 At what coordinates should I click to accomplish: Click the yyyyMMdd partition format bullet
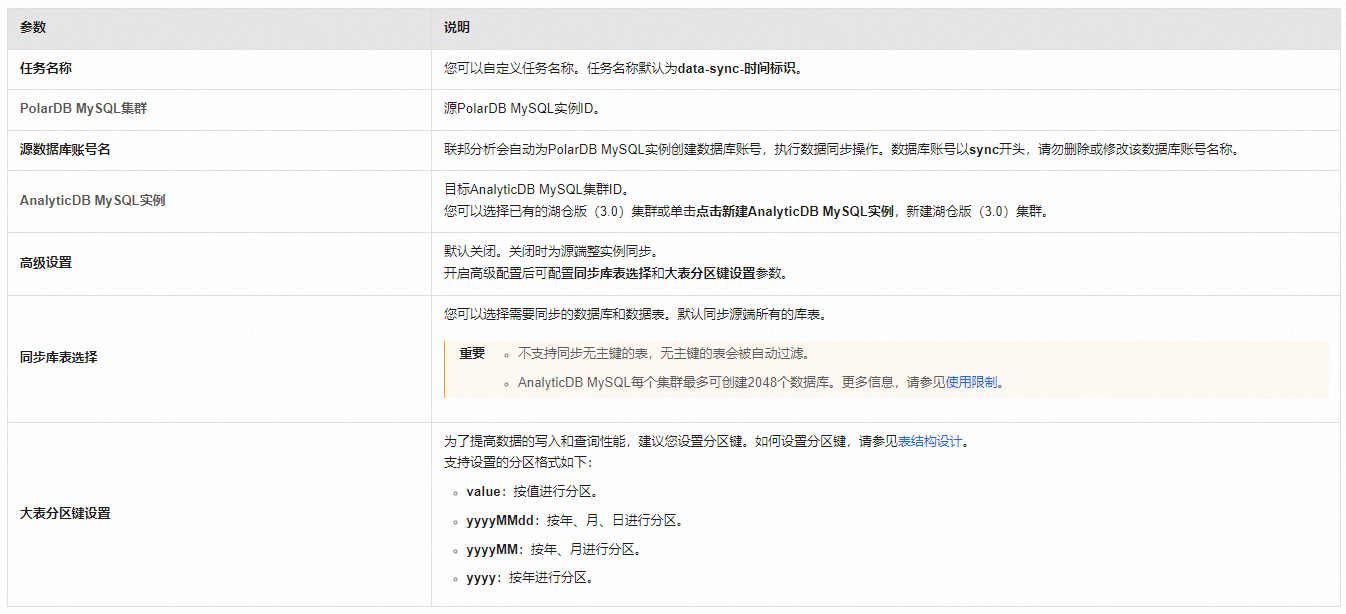coord(574,520)
